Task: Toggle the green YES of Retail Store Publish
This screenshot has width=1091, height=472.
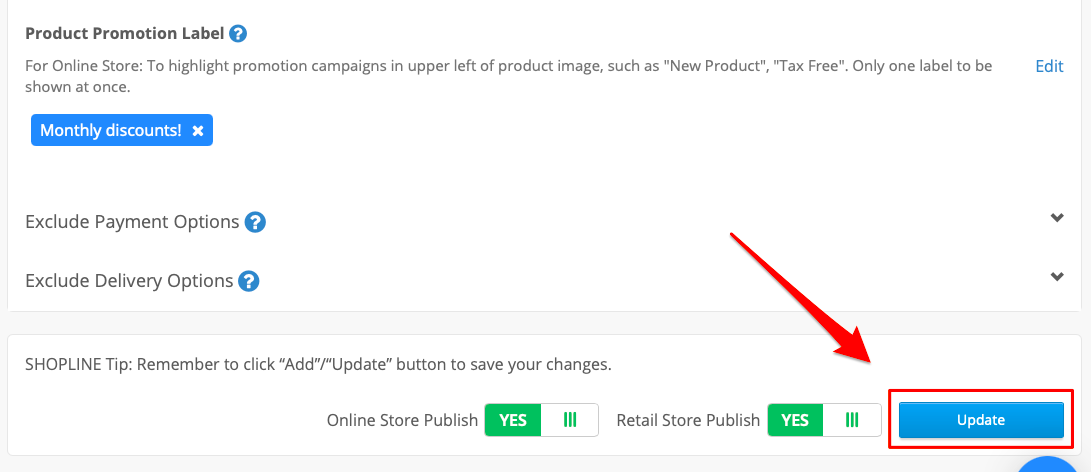Action: coord(795,420)
